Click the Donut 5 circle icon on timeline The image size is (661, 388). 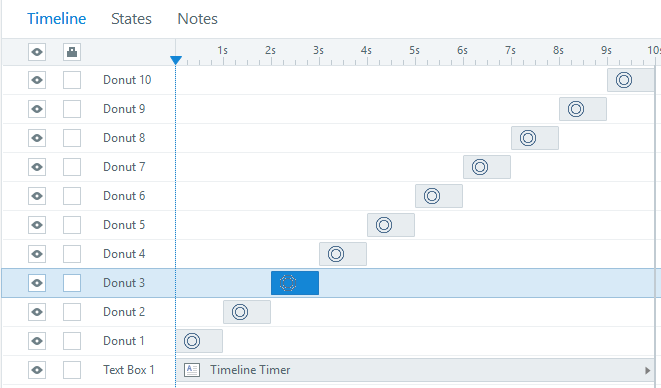pos(384,225)
